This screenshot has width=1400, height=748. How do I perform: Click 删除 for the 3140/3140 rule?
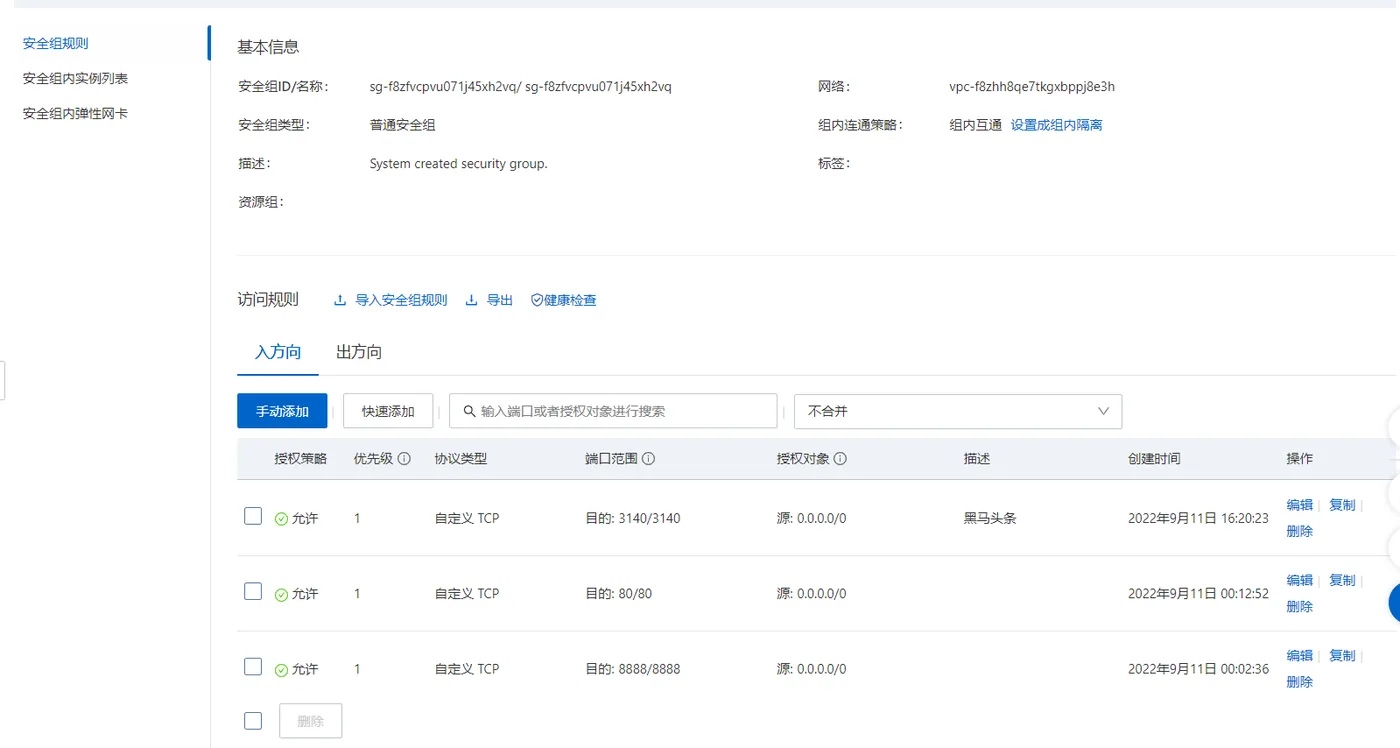1299,531
